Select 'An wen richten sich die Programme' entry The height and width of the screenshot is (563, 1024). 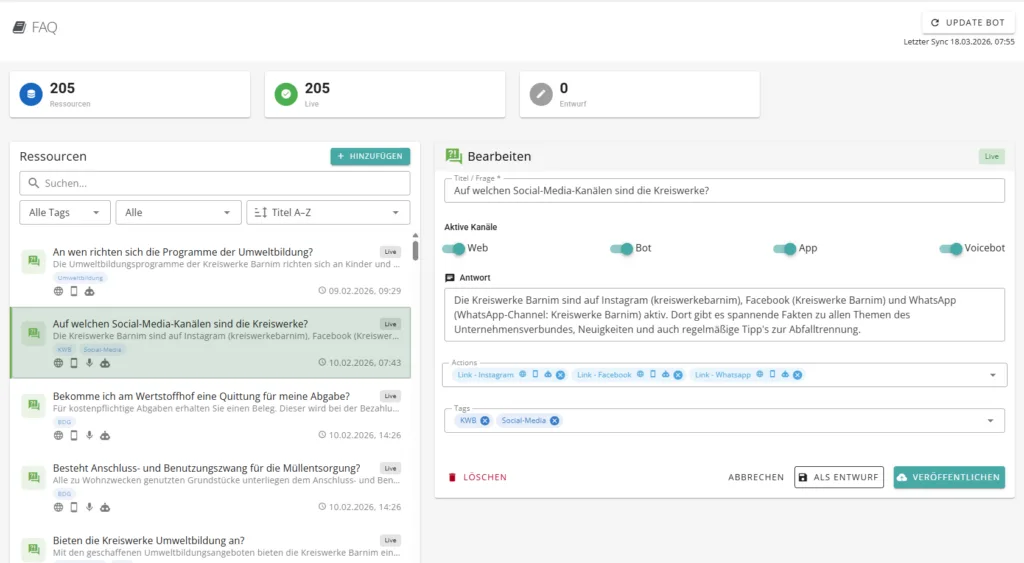pyautogui.click(x=210, y=271)
